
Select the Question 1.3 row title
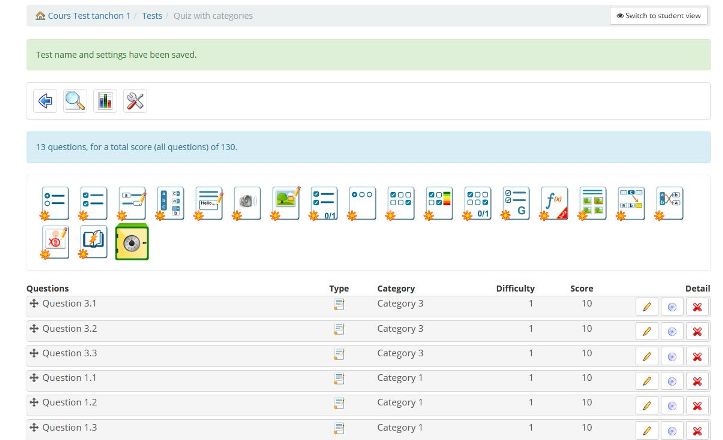pos(70,428)
